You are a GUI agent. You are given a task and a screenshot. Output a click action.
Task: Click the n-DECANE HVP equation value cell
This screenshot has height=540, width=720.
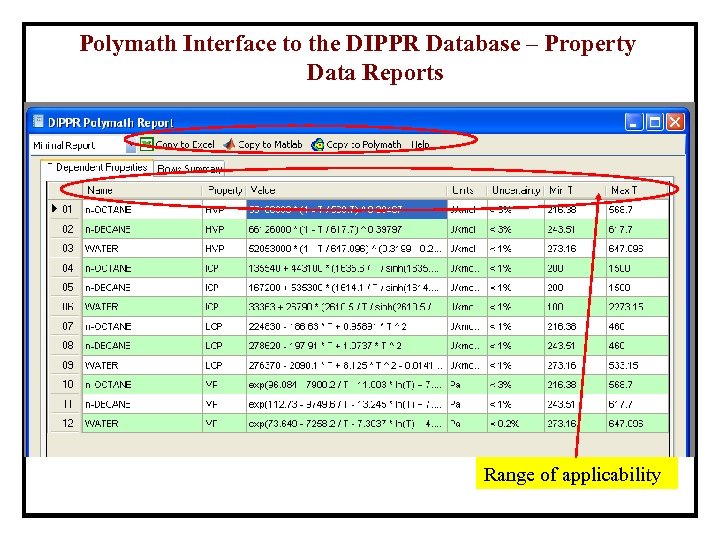pos(347,229)
